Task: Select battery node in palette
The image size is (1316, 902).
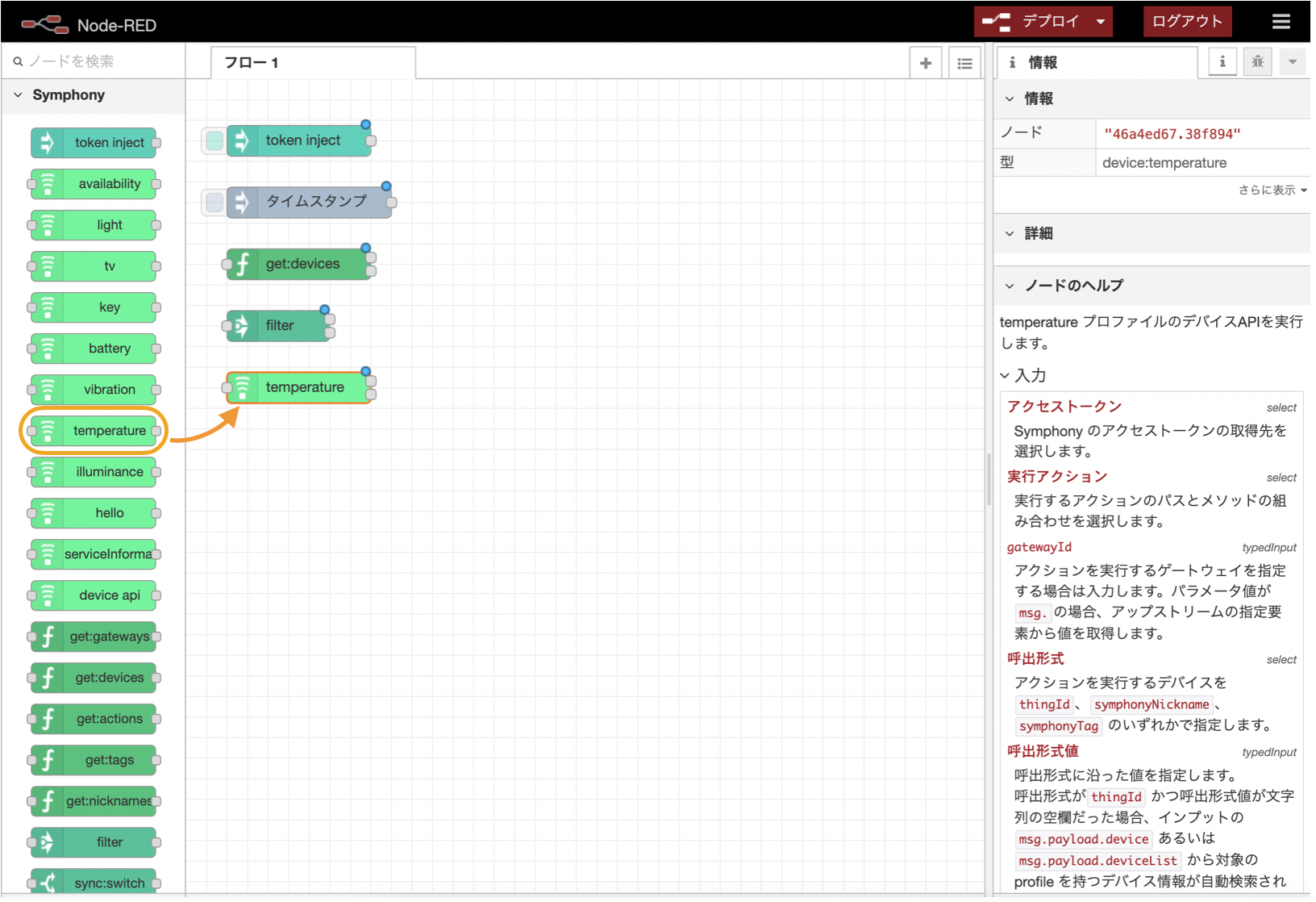Action: tap(94, 349)
